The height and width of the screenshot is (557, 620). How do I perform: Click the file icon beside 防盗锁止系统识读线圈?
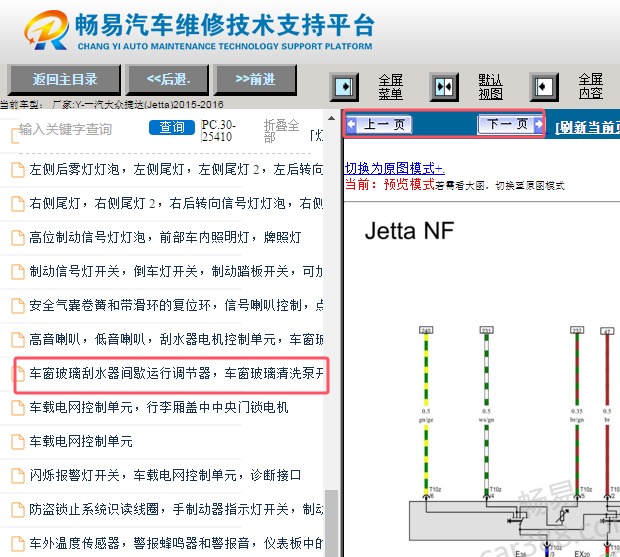pos(17,510)
